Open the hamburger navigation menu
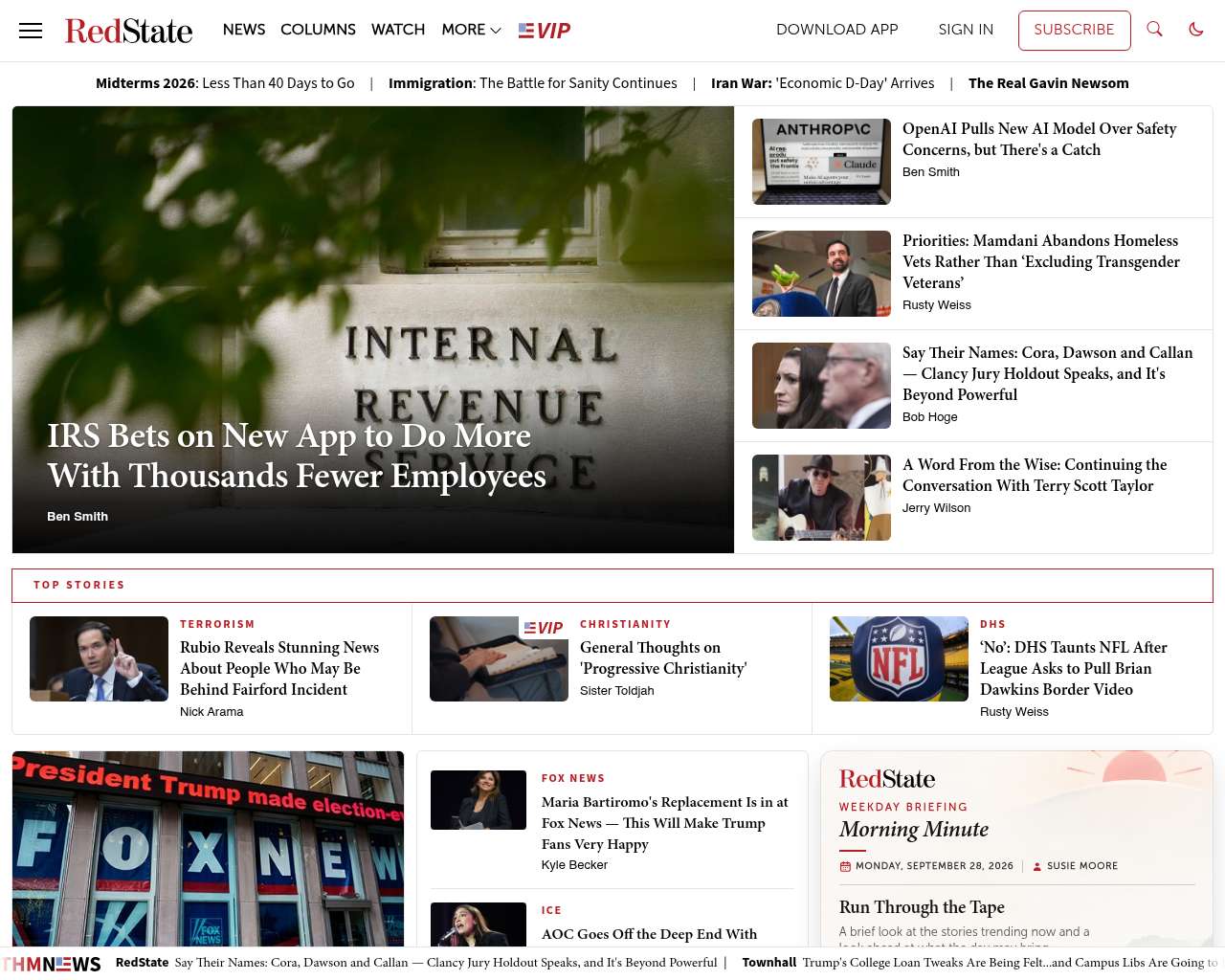The height and width of the screenshot is (980, 1225). coord(31,31)
